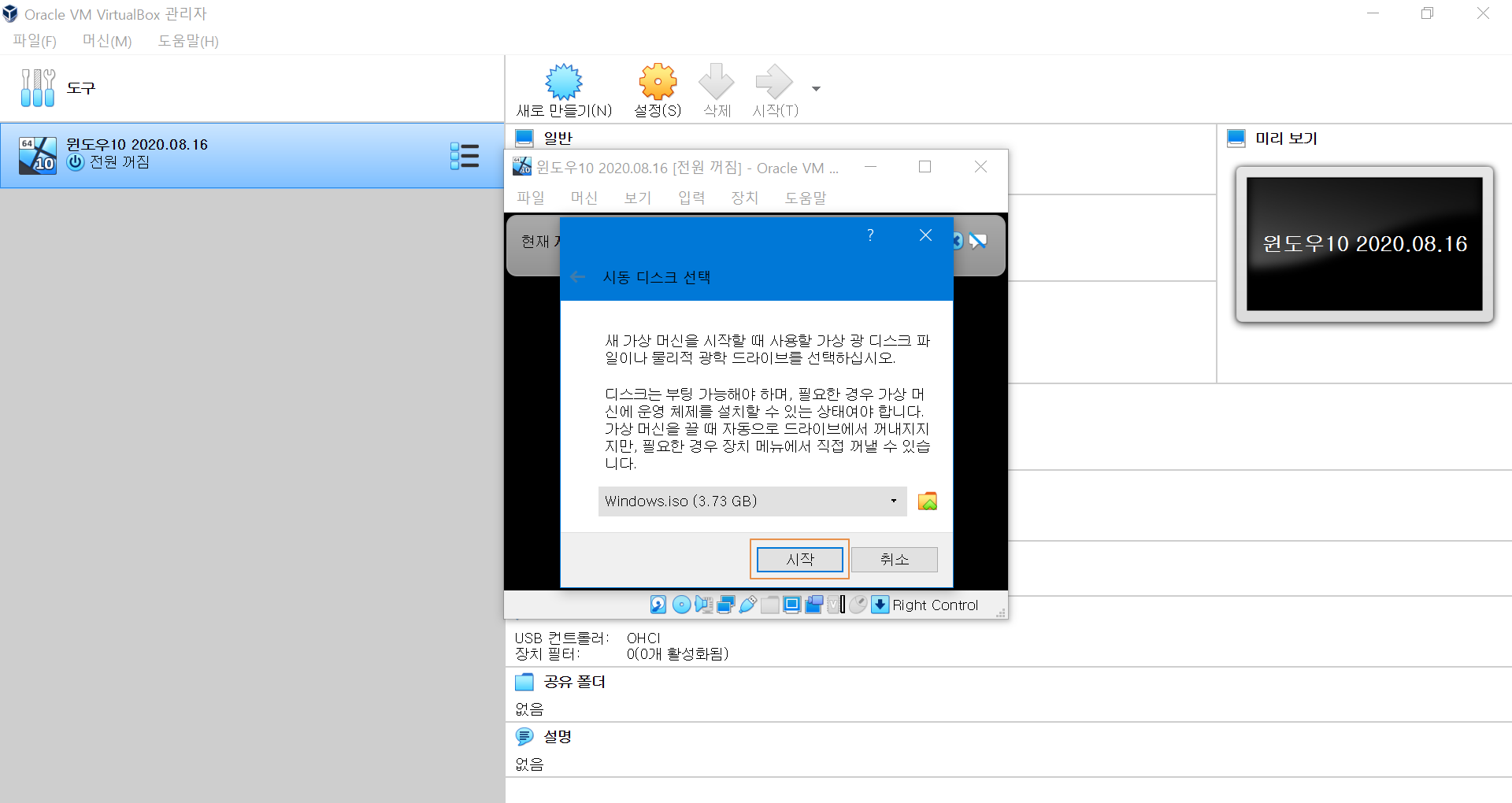This screenshot has height=803, width=1512.
Task: Open 도움말 menu in VM window
Action: [x=806, y=198]
